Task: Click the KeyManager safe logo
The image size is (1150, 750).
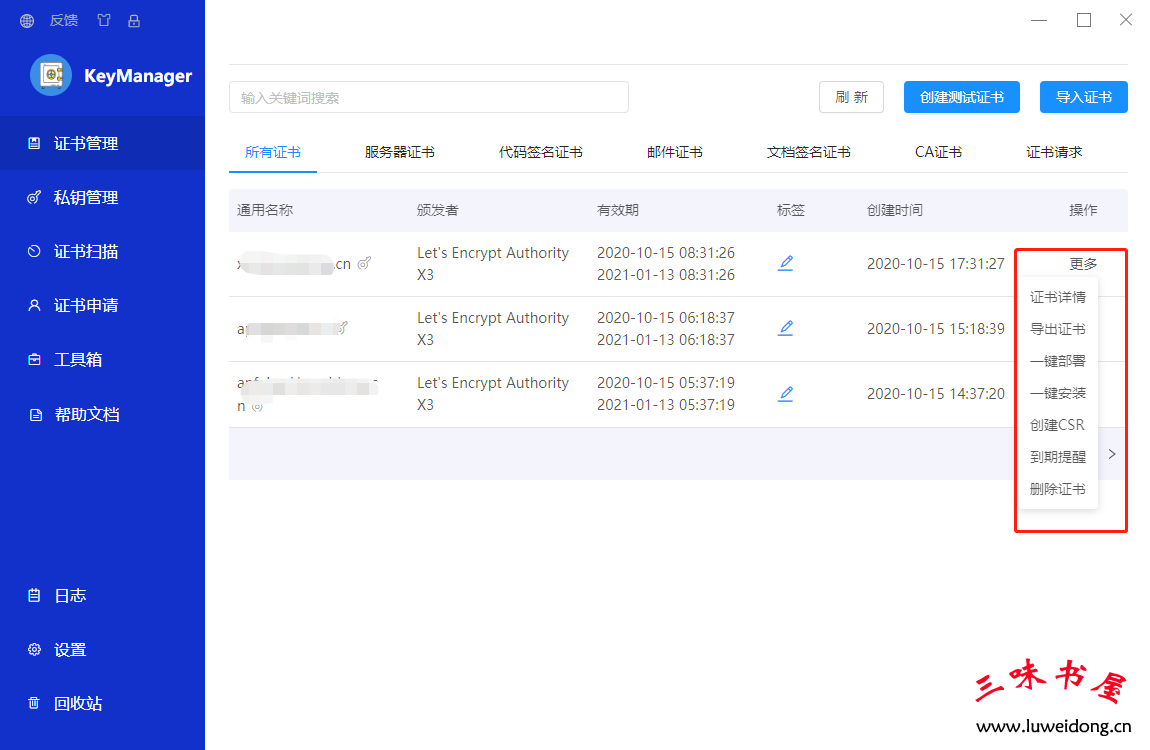Action: tap(51, 75)
